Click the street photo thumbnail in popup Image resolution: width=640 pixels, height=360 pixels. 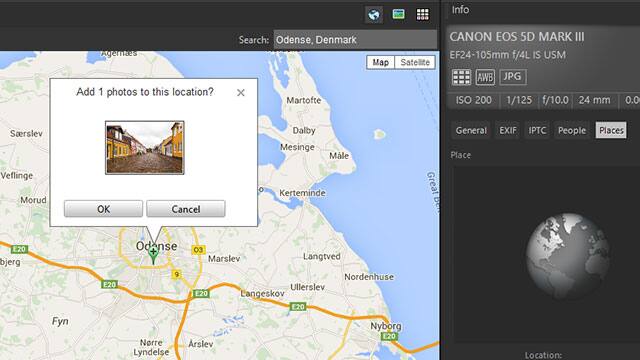tap(145, 147)
